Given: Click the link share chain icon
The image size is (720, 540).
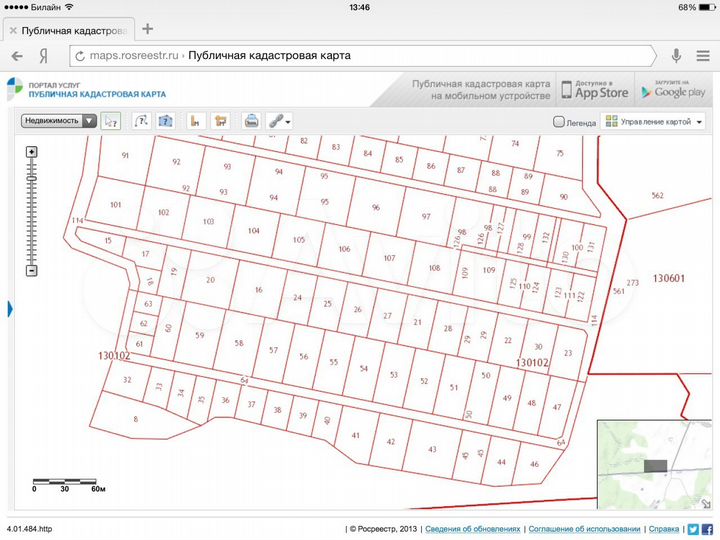Looking at the screenshot, I should click(276, 121).
